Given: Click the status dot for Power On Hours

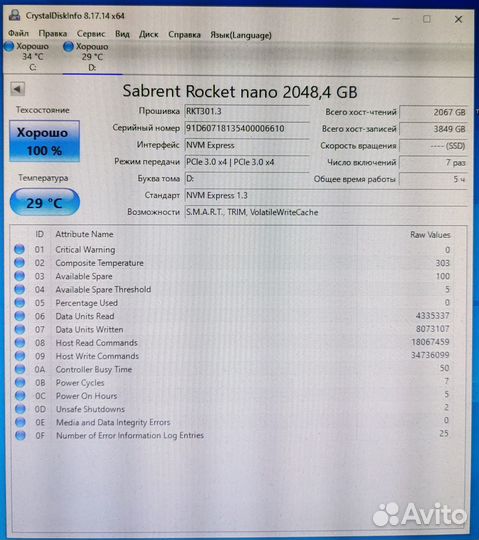Looking at the screenshot, I should 20,396.
